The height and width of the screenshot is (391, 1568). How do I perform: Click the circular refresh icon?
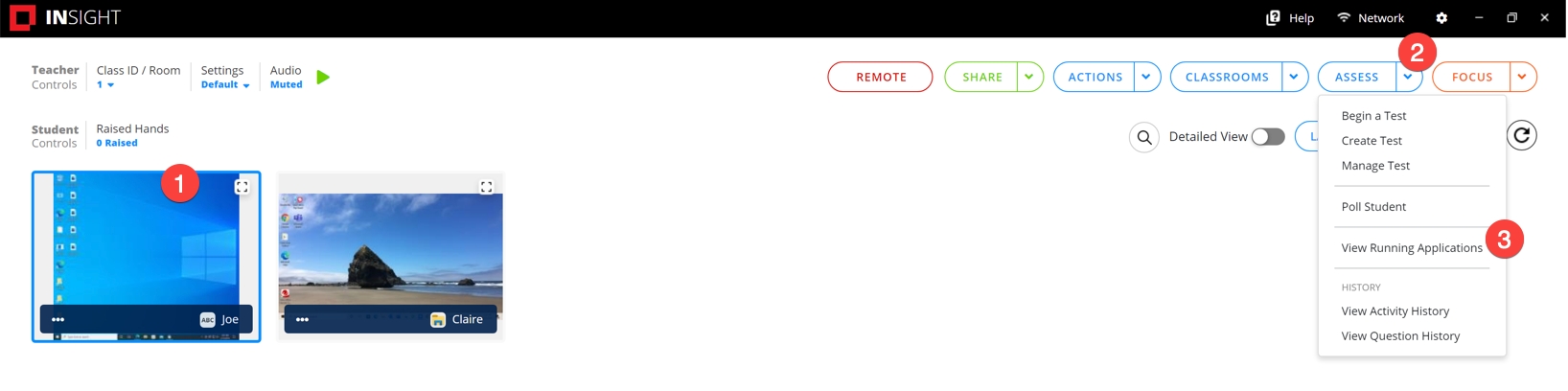pyautogui.click(x=1521, y=136)
